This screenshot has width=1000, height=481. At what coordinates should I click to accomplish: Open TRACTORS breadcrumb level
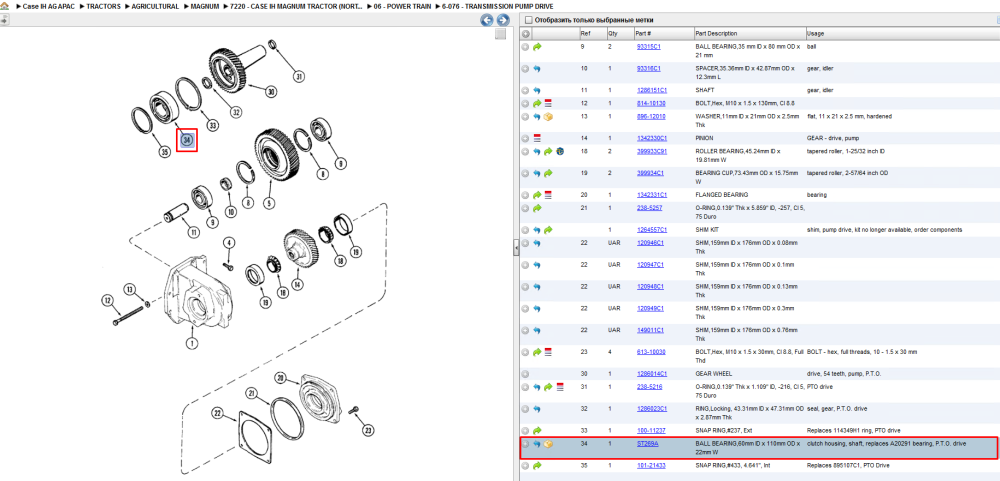tap(102, 6)
